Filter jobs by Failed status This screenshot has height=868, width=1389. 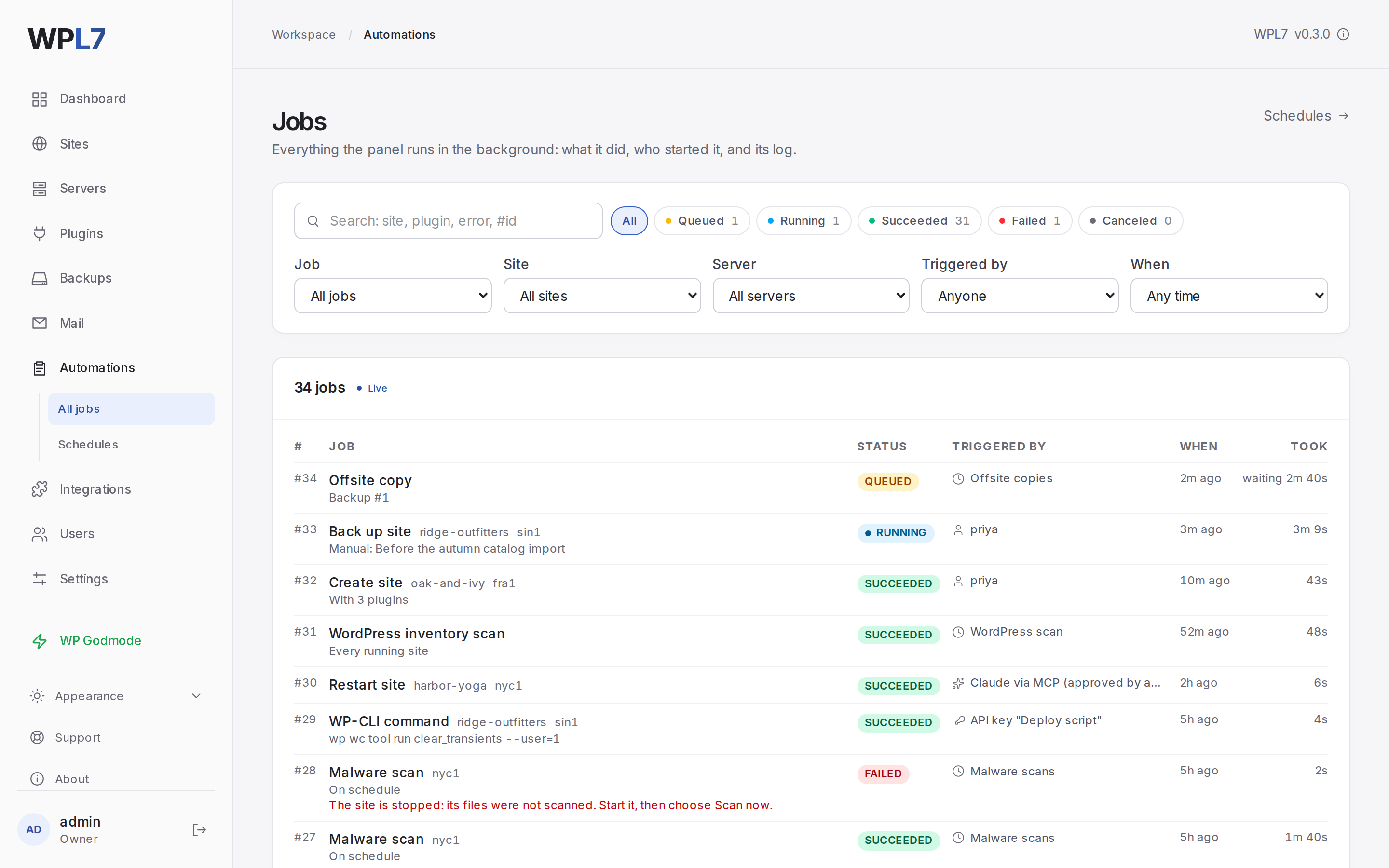pyautogui.click(x=1029, y=221)
